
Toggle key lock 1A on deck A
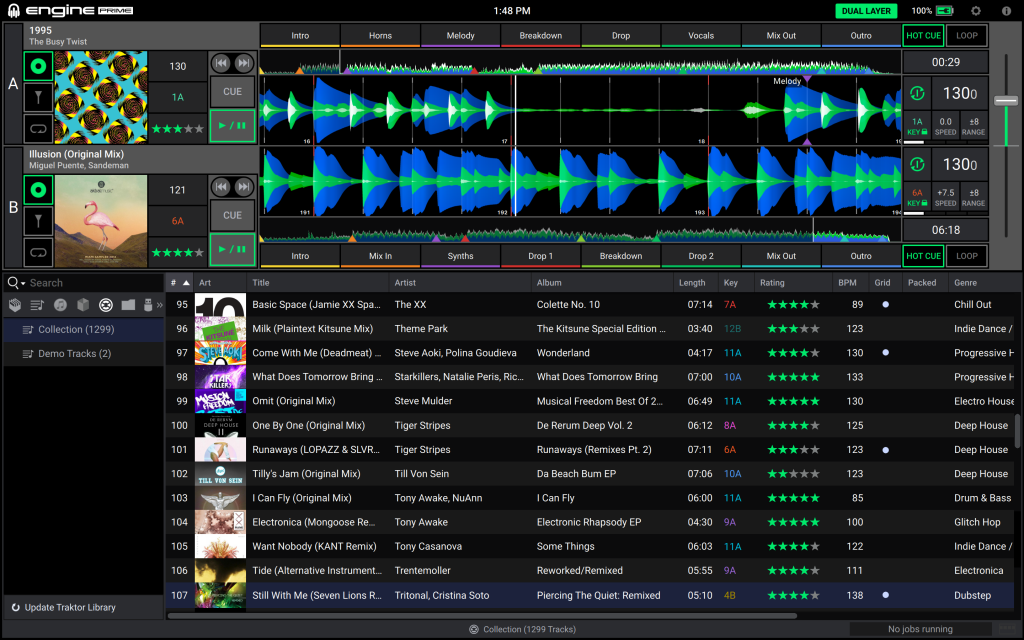[917, 127]
